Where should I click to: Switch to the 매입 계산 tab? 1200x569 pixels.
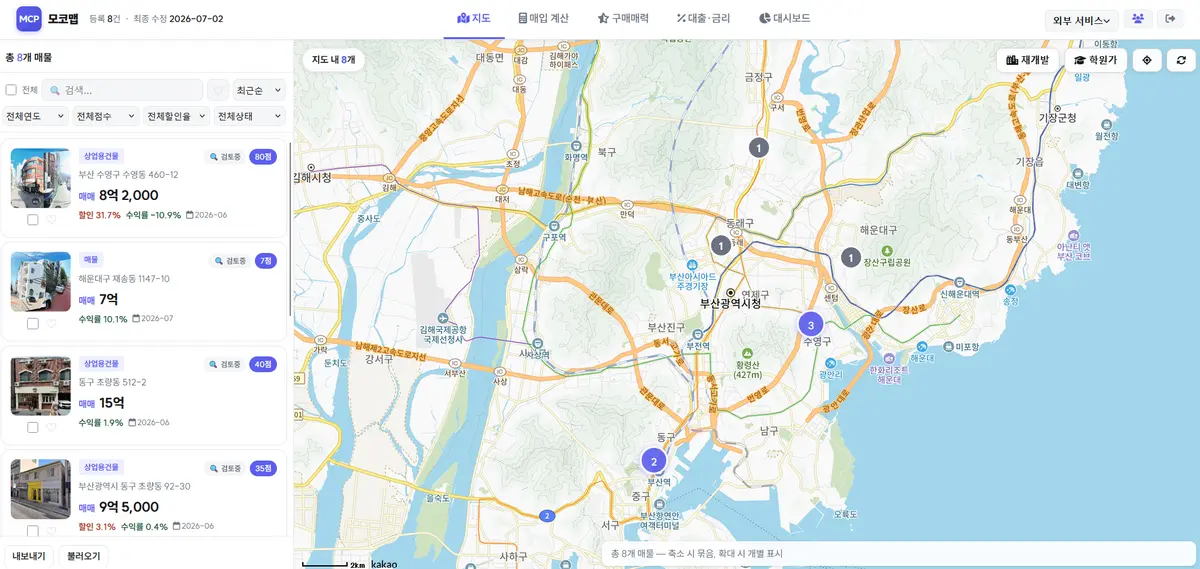tap(543, 18)
